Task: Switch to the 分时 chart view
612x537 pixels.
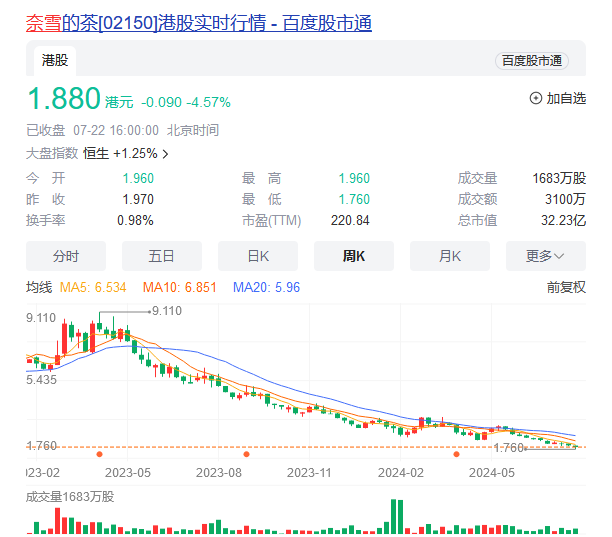Action: (x=65, y=255)
